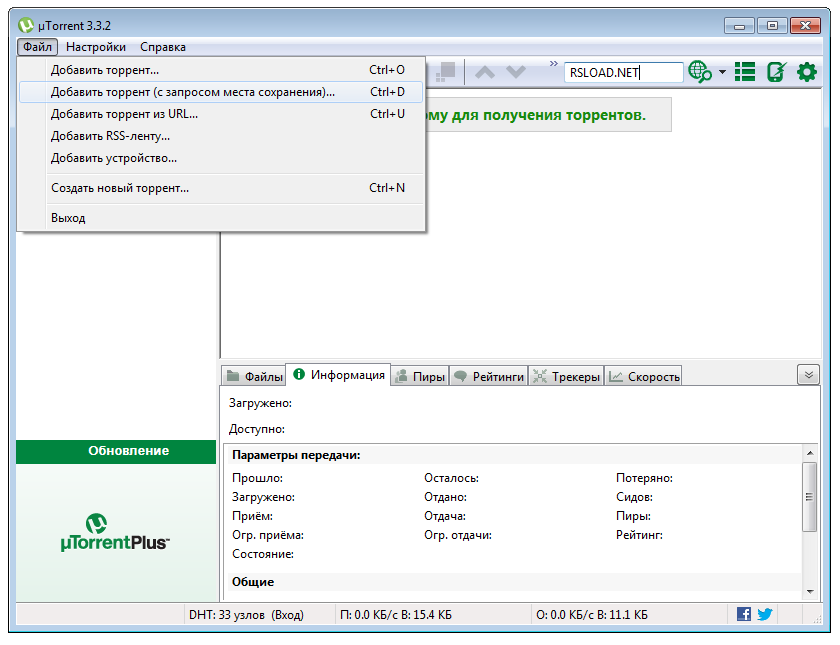The width and height of the screenshot is (840, 645).
Task: Open the Рейтинги tab
Action: (x=489, y=377)
